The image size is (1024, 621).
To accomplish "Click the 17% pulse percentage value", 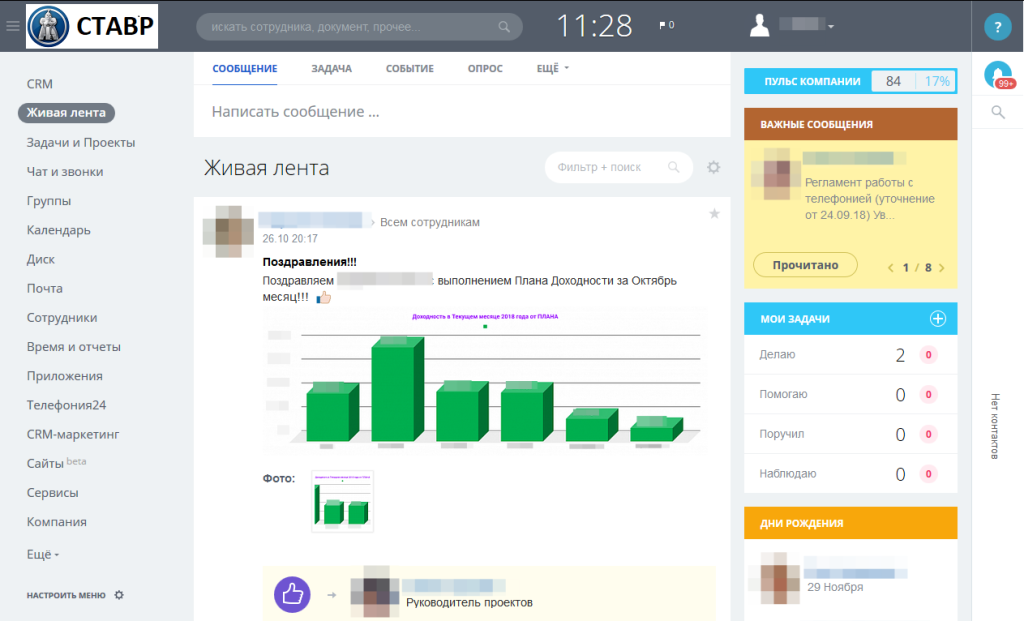I will pyautogui.click(x=936, y=81).
